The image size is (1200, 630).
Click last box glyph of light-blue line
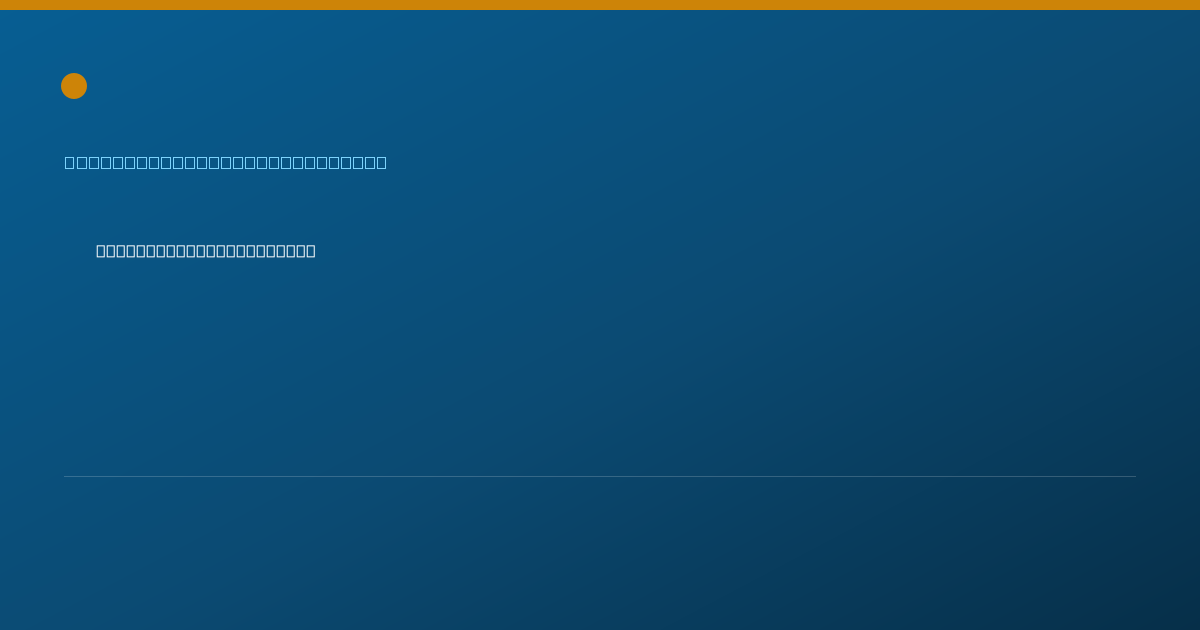point(381,162)
